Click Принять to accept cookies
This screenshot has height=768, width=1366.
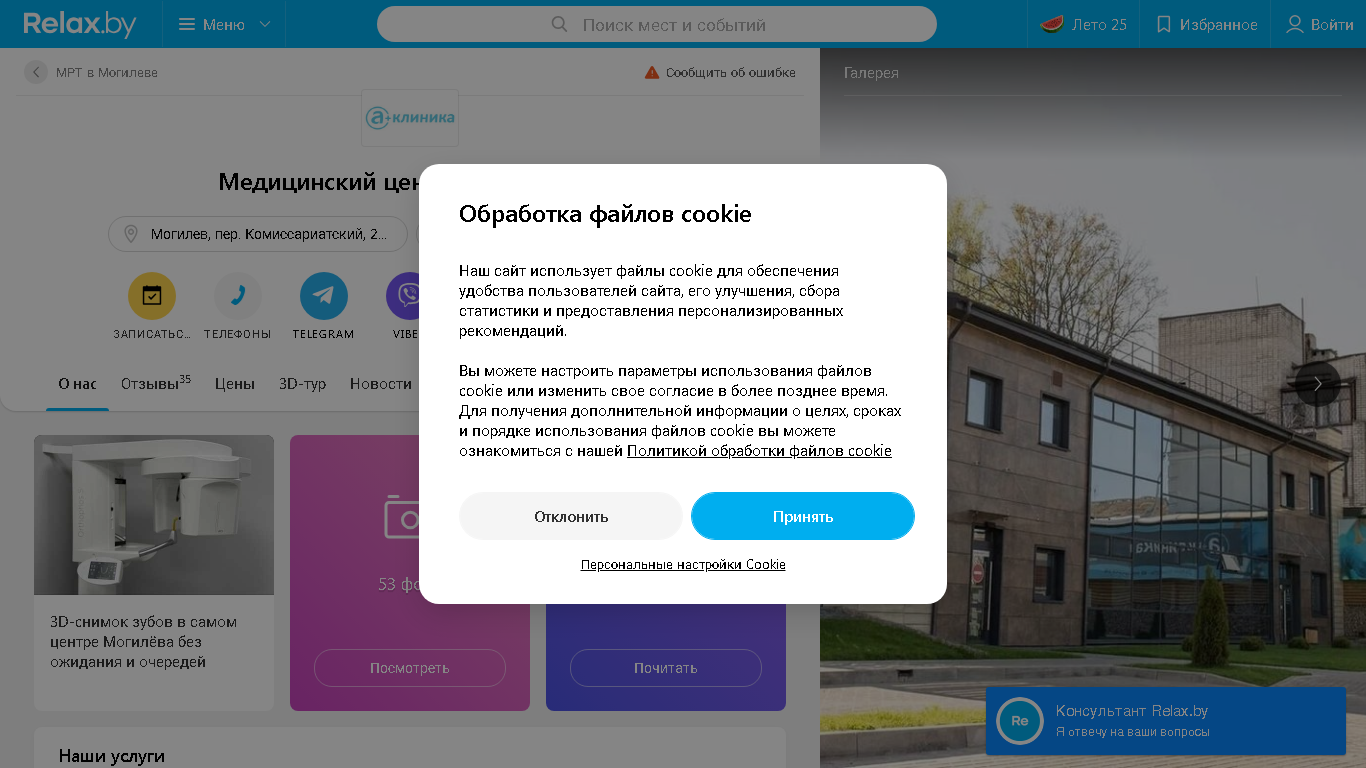pyautogui.click(x=803, y=516)
